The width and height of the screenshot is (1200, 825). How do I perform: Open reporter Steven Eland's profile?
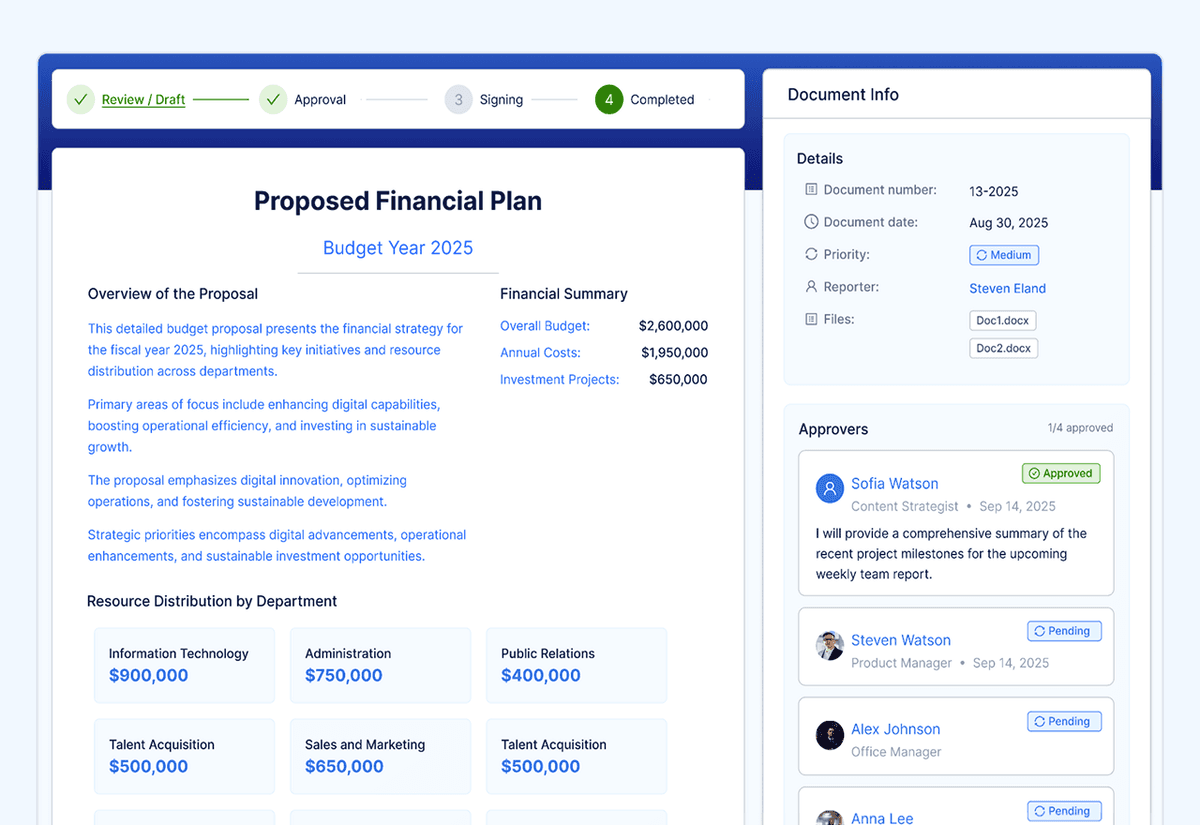click(1007, 288)
